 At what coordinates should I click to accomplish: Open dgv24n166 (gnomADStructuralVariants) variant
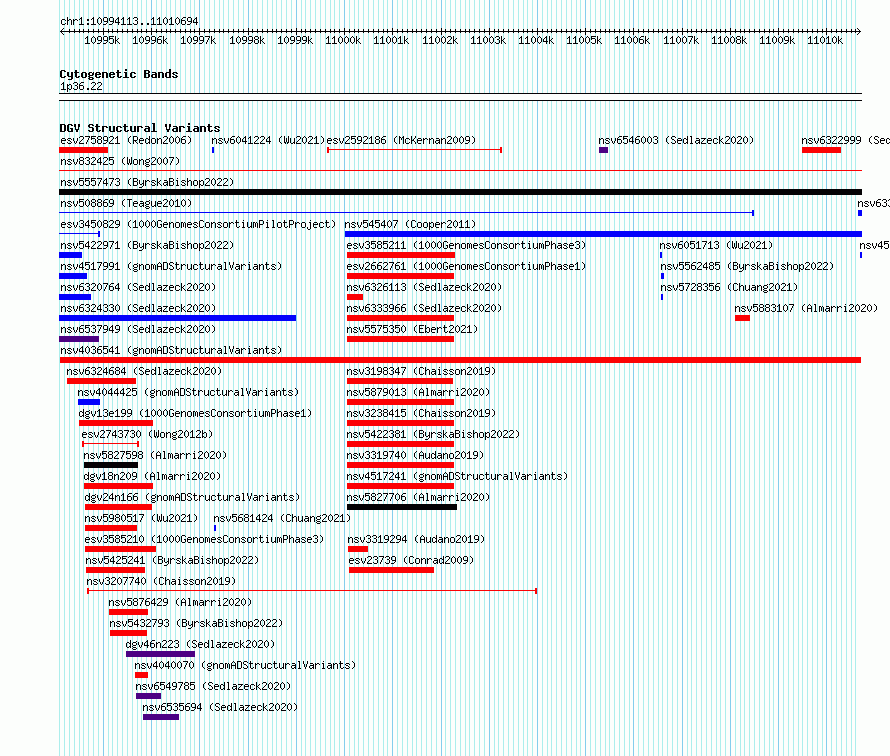pyautogui.click(x=192, y=497)
